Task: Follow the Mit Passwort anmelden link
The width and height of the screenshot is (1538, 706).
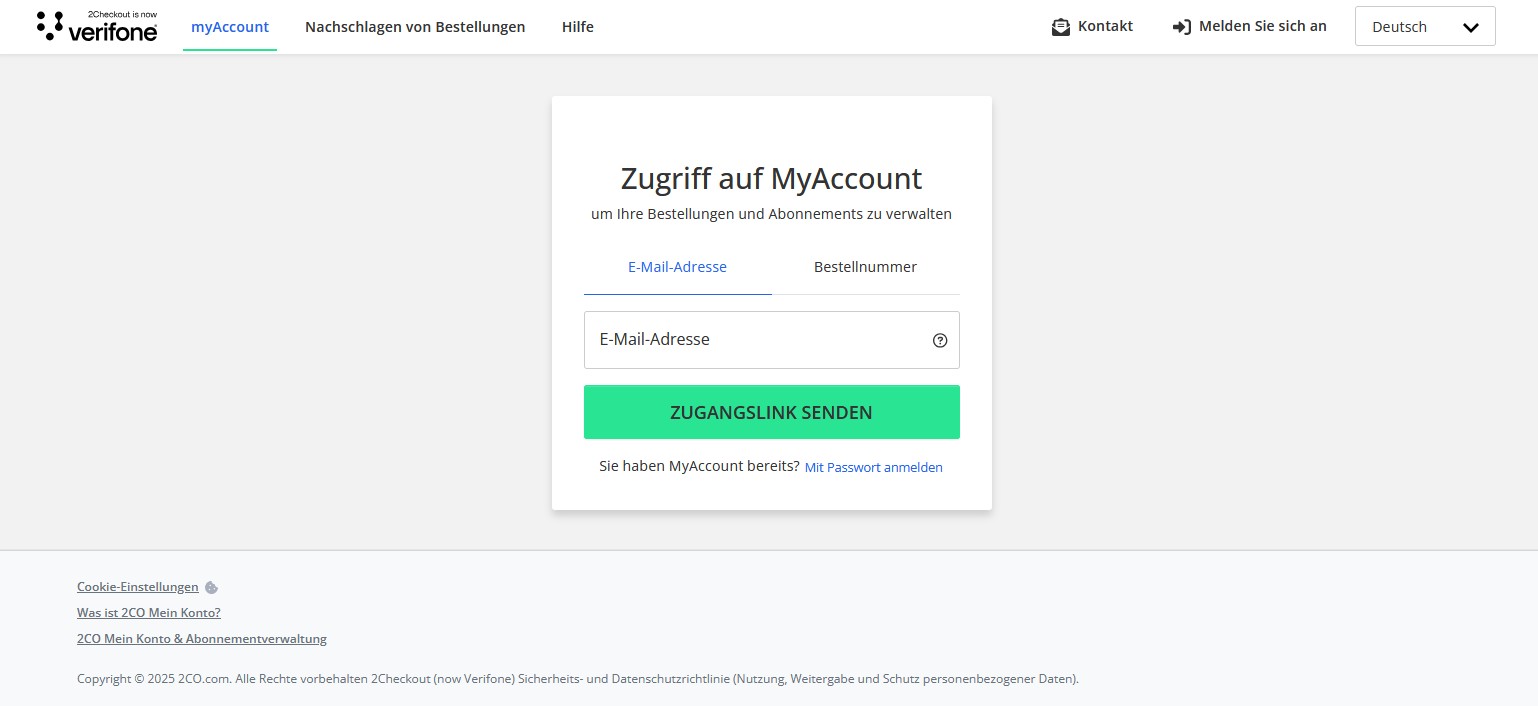Action: [873, 467]
